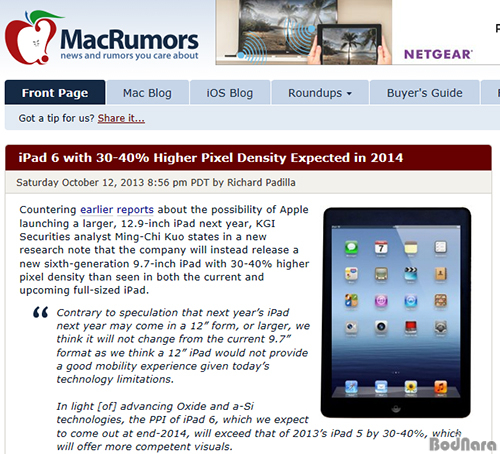Click the text 'Contrary to speculation that next year's iPad'
The height and width of the screenshot is (454, 500).
pos(173,313)
